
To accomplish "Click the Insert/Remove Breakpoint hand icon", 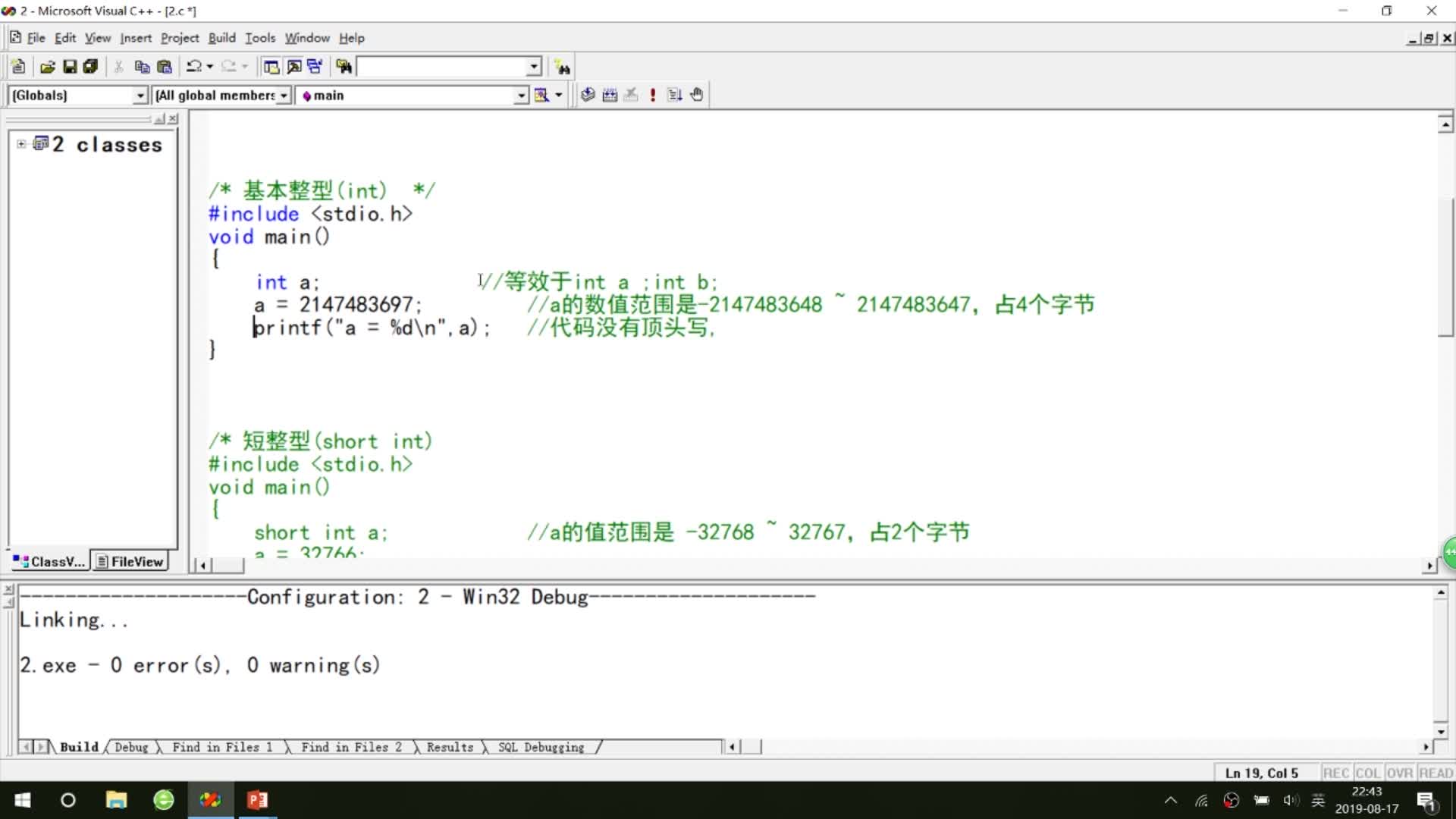I will (696, 95).
